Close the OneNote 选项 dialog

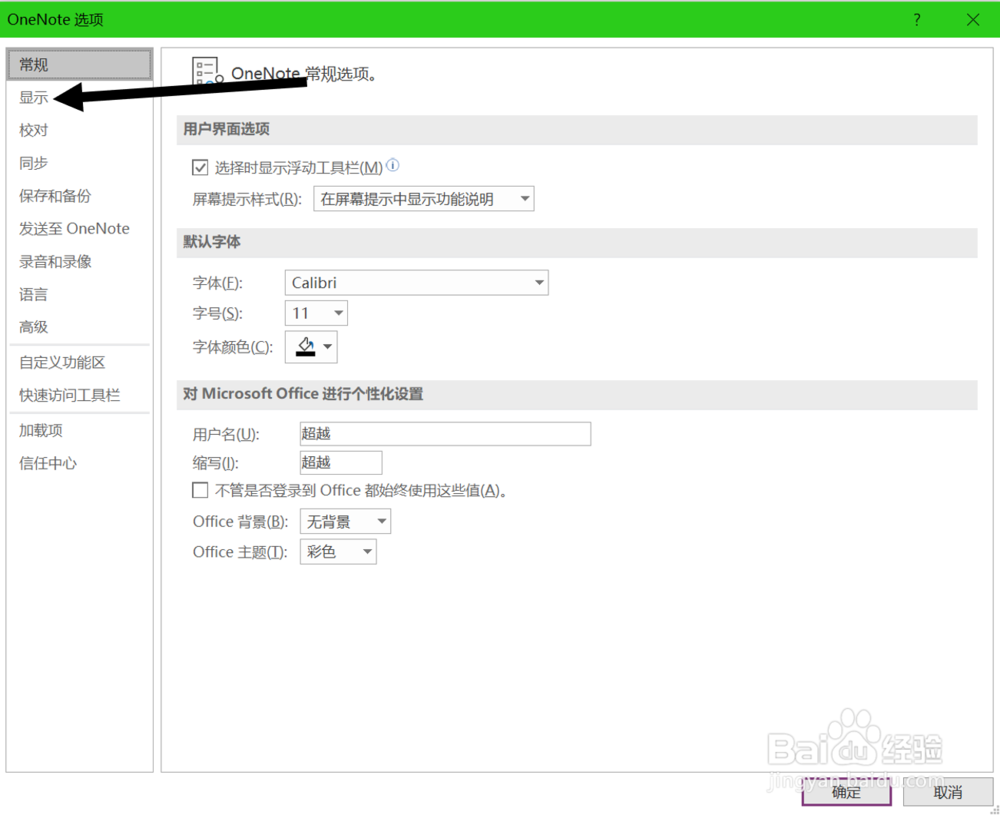coord(973,20)
